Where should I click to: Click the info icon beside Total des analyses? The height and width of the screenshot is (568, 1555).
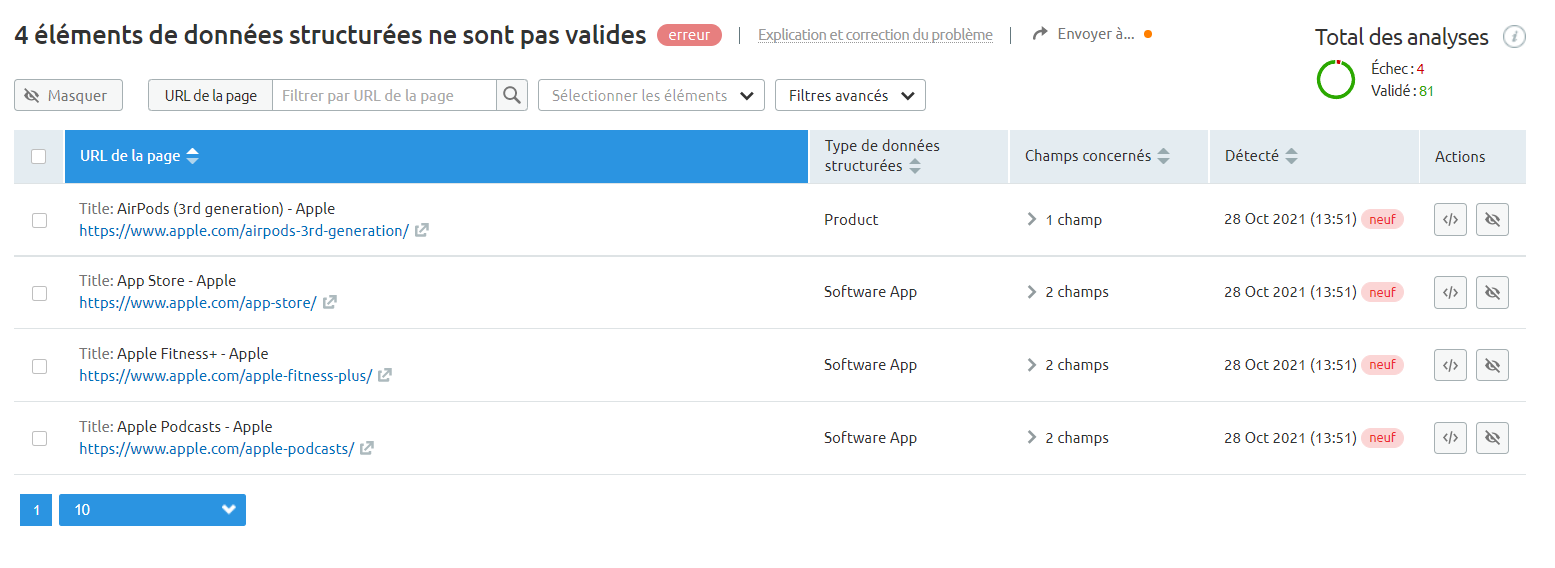tap(1514, 37)
